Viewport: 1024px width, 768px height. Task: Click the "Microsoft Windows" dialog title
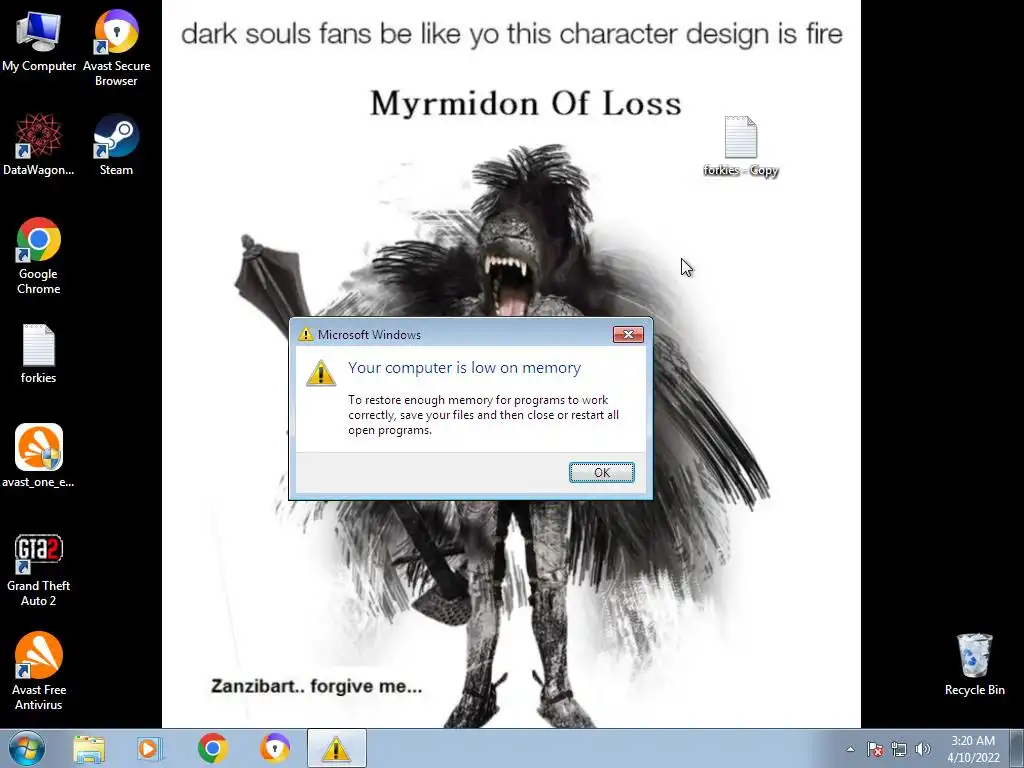(369, 334)
